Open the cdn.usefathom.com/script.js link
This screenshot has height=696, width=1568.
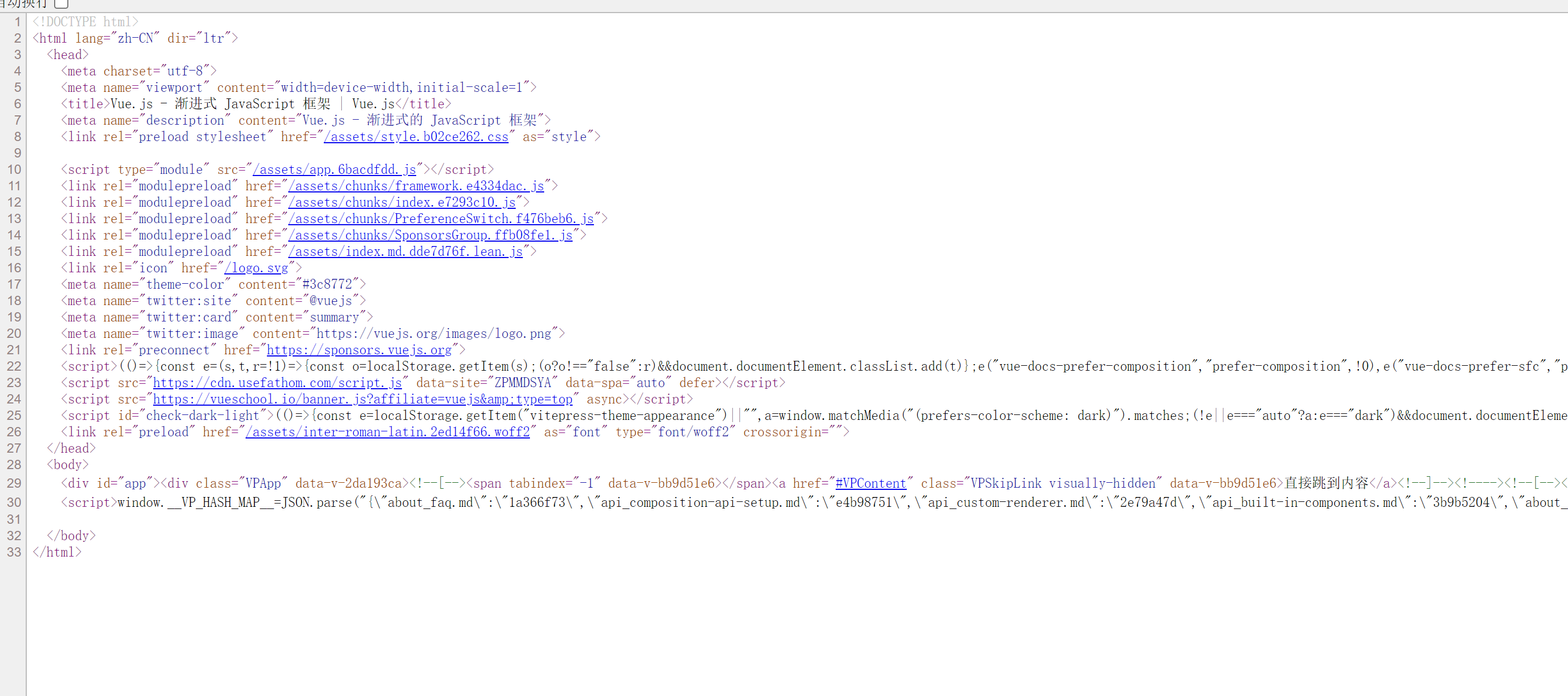pyautogui.click(x=277, y=383)
